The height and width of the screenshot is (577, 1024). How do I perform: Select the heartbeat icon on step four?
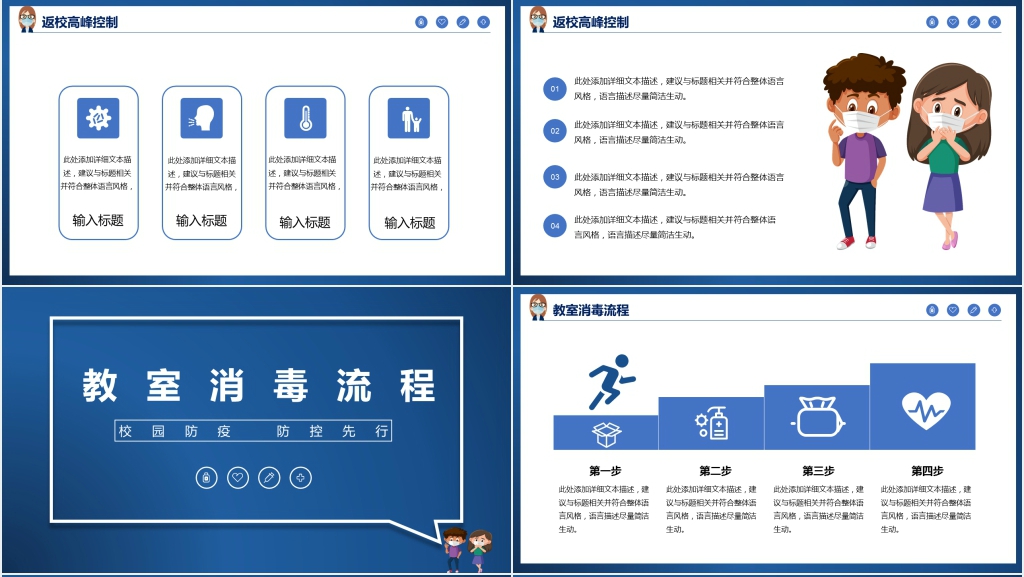(x=924, y=409)
